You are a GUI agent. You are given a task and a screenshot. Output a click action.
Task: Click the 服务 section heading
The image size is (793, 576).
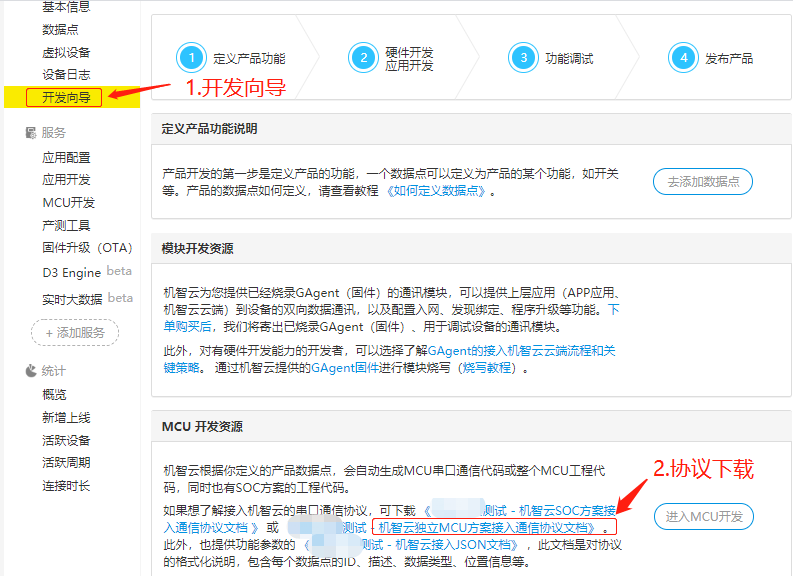pos(54,132)
